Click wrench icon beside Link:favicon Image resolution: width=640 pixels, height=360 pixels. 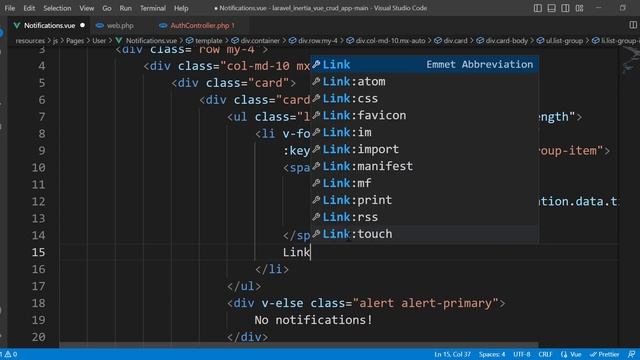pos(316,116)
